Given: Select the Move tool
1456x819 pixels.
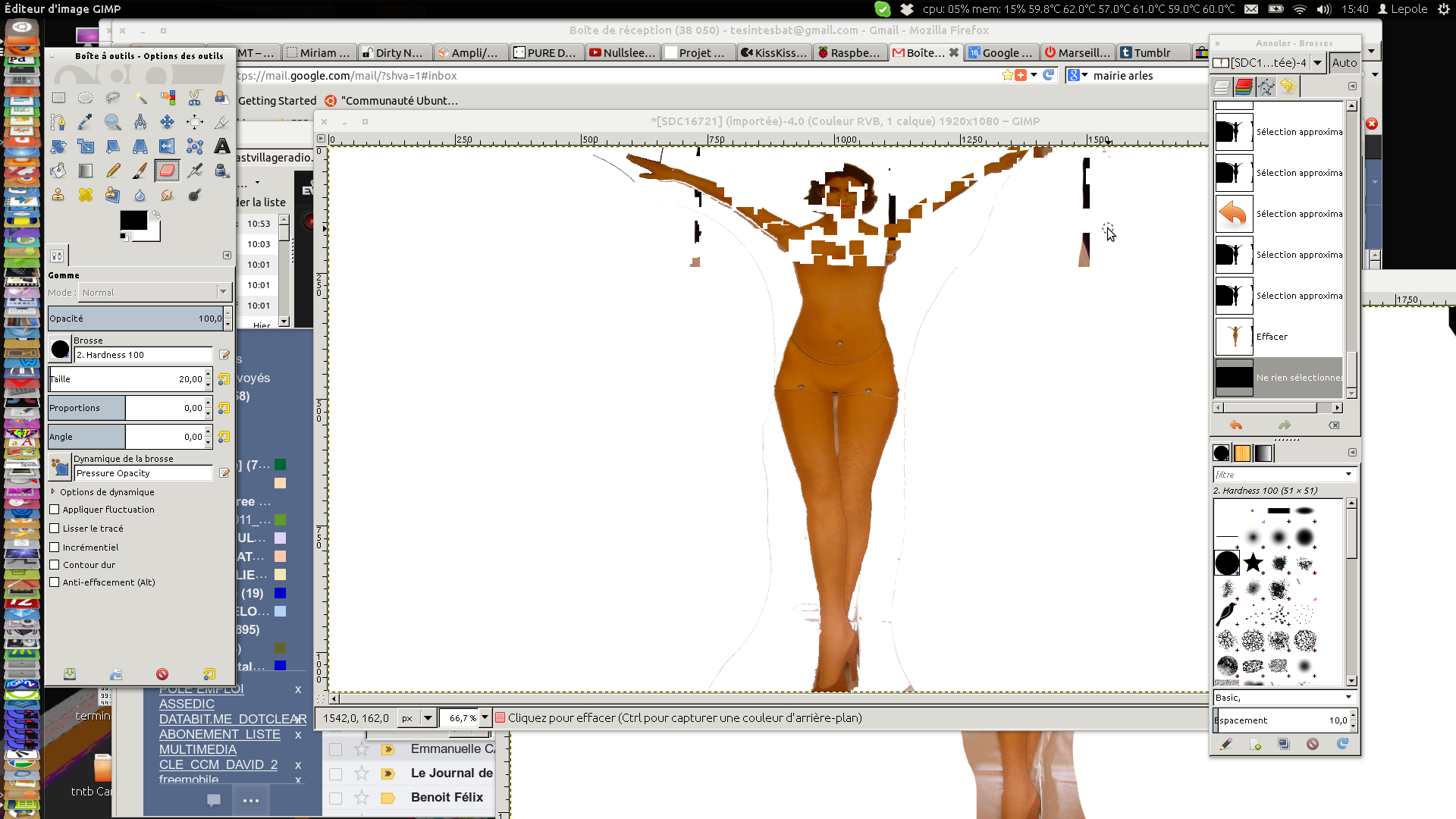Looking at the screenshot, I should point(168,122).
